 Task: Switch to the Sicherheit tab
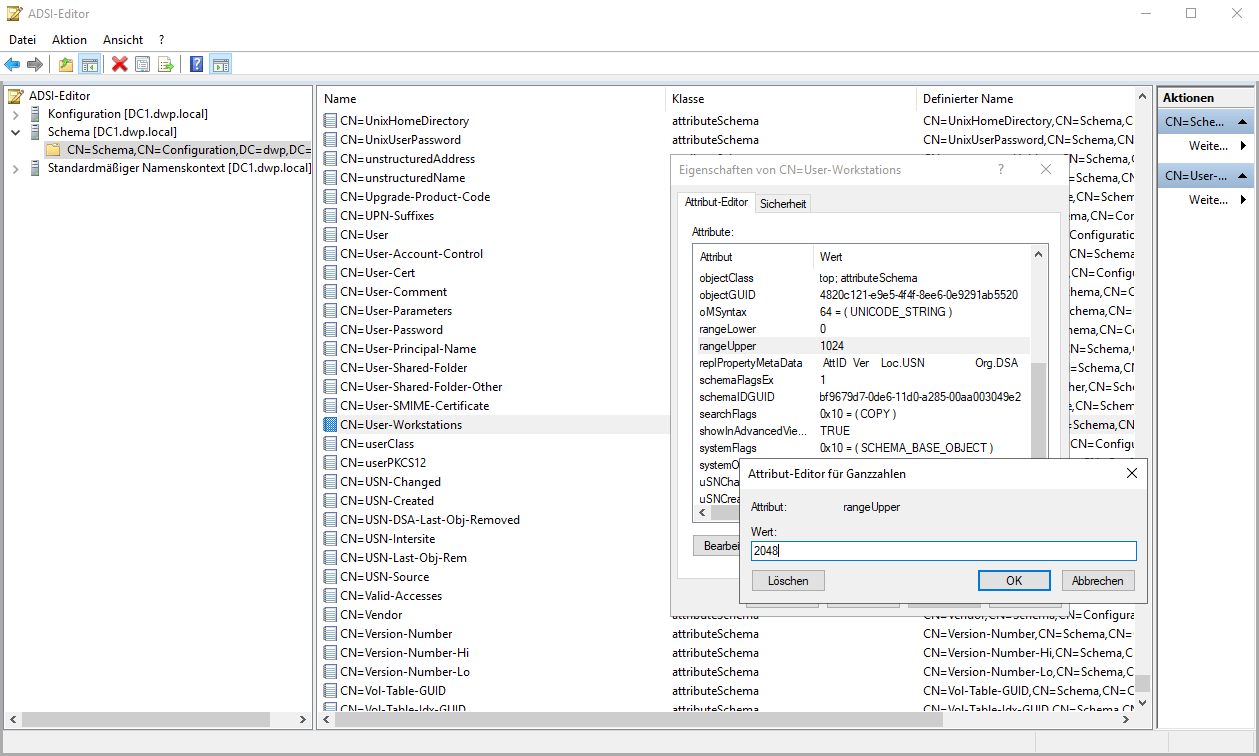(x=783, y=204)
